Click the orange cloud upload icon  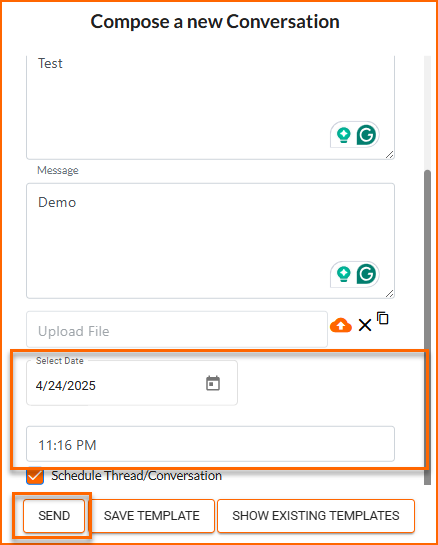[341, 325]
